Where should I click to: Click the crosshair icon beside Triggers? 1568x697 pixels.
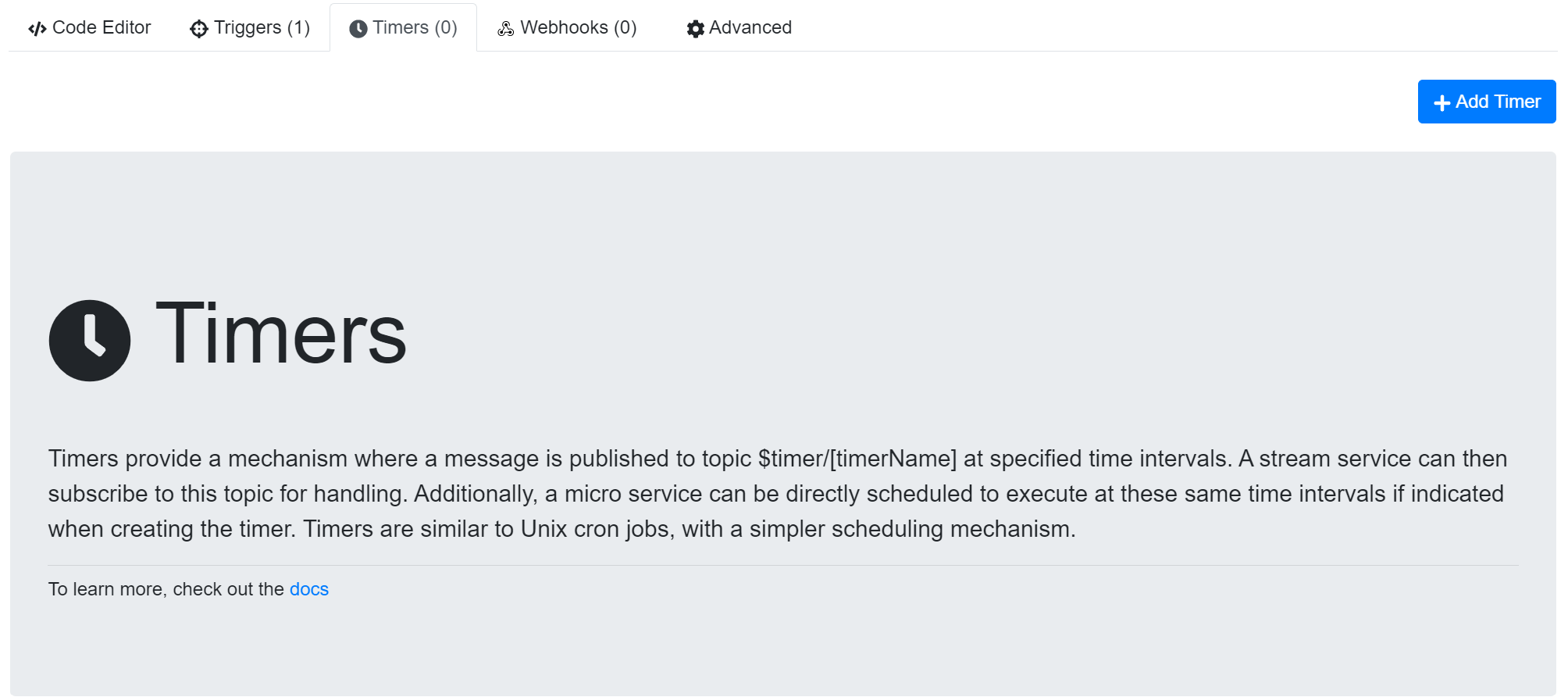coord(199,29)
